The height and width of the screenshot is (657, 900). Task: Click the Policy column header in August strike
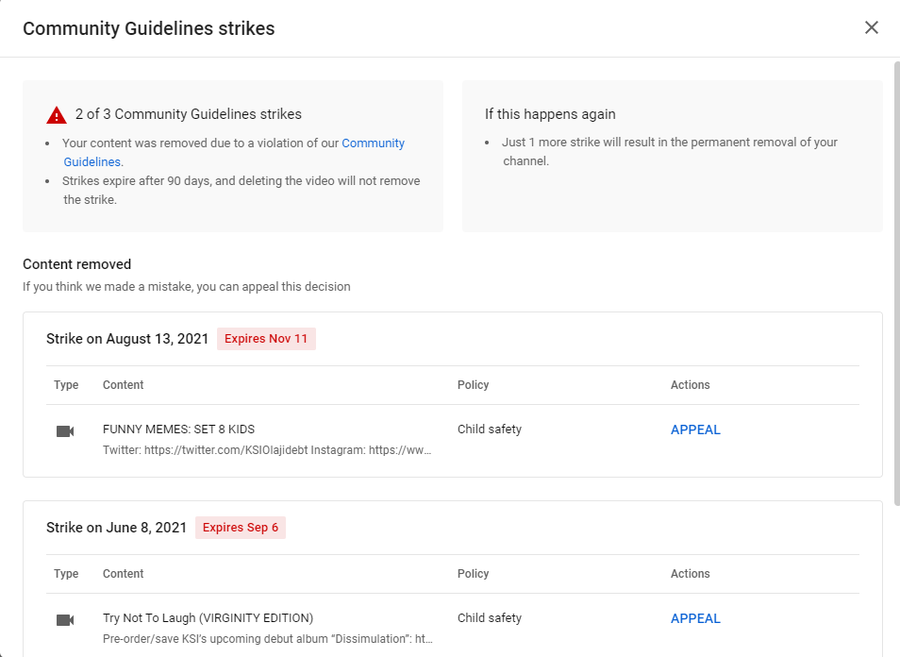(473, 385)
